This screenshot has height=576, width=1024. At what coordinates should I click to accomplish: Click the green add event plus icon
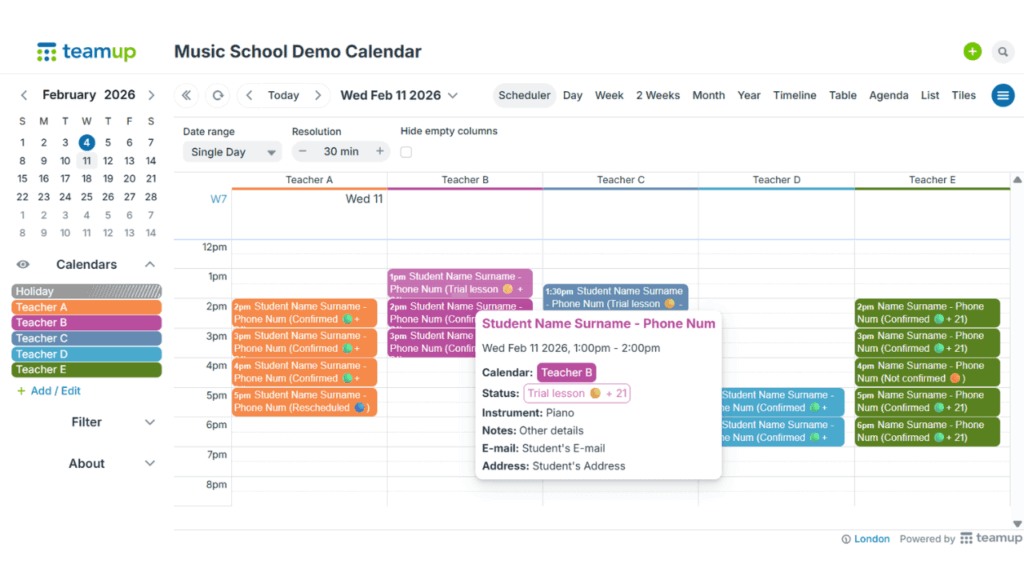(x=972, y=52)
